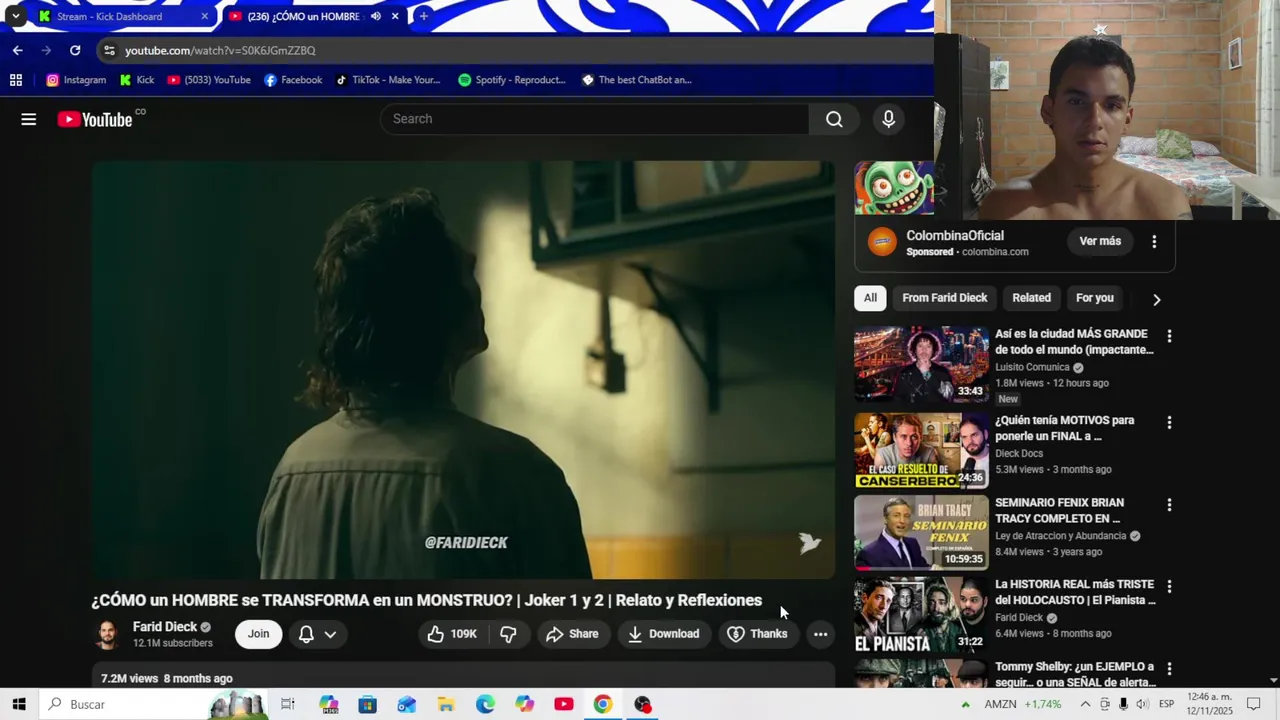The width and height of the screenshot is (1280, 720).
Task: Mute the YouTube tab audio icon
Action: click(376, 16)
